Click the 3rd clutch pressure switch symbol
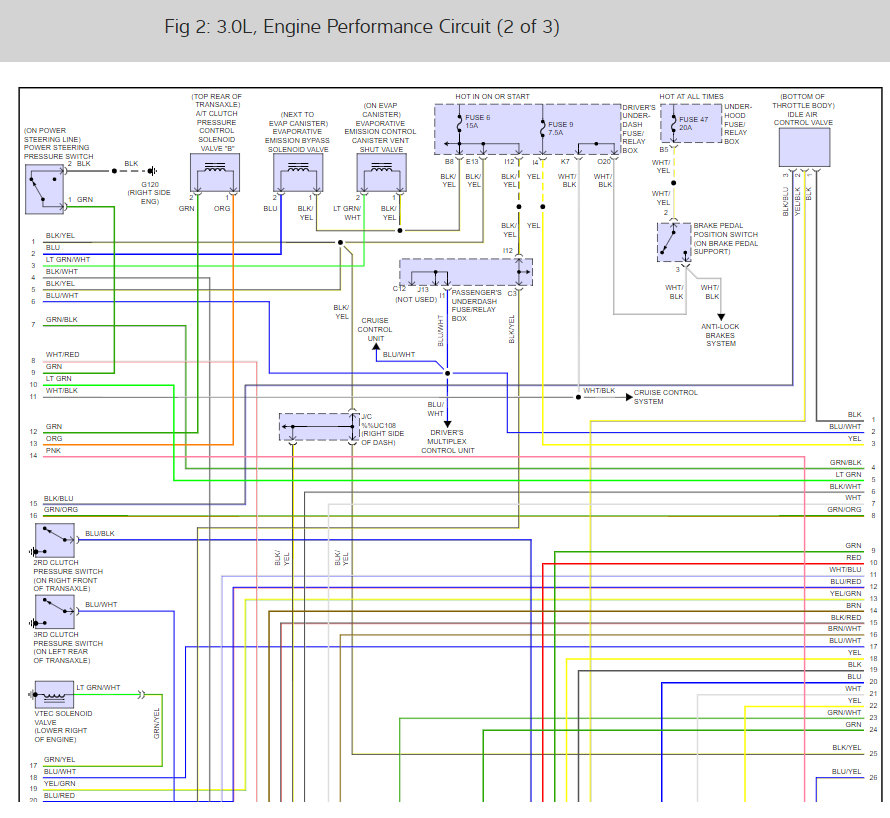The height and width of the screenshot is (818, 890). click(54, 612)
